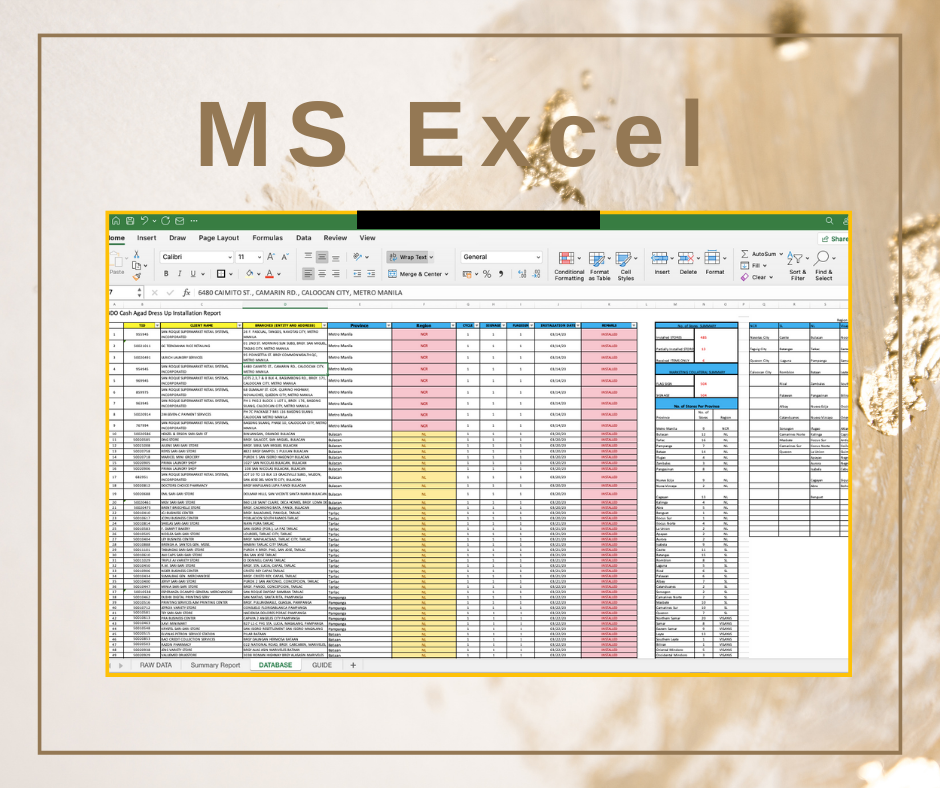The height and width of the screenshot is (788, 940).
Task: Decrease decimal places
Action: 535,274
